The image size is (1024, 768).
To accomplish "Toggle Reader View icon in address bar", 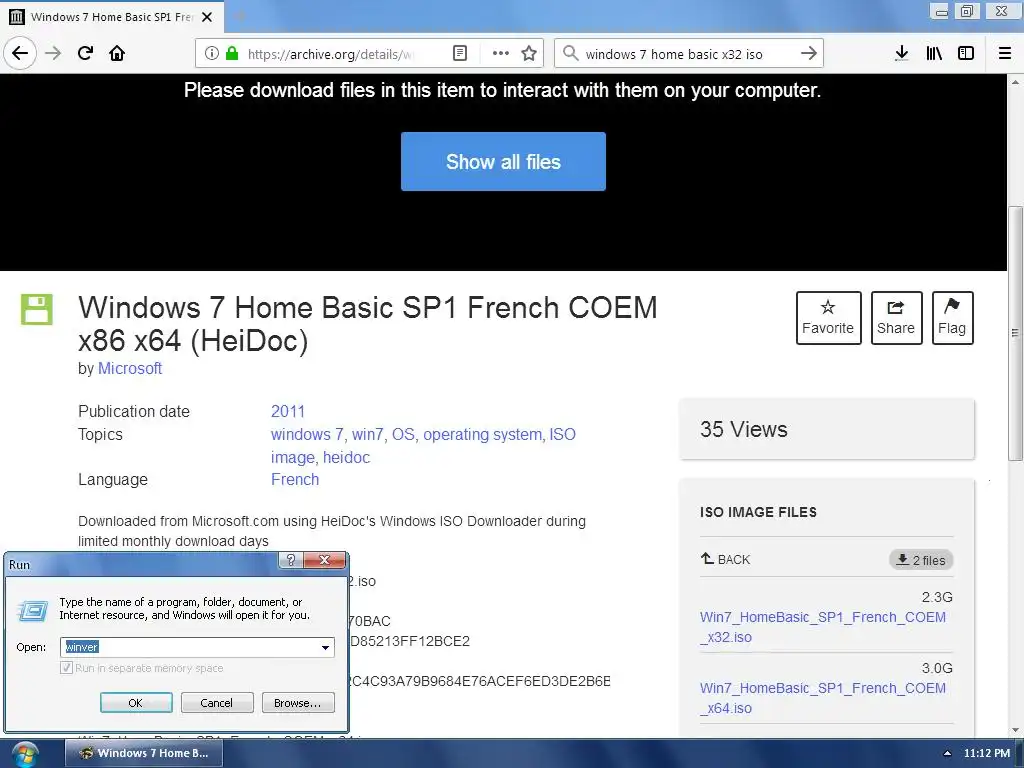I will [460, 53].
